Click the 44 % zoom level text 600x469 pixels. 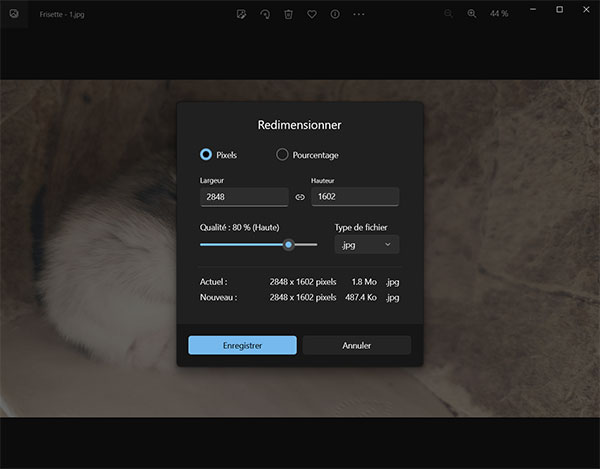pos(499,14)
